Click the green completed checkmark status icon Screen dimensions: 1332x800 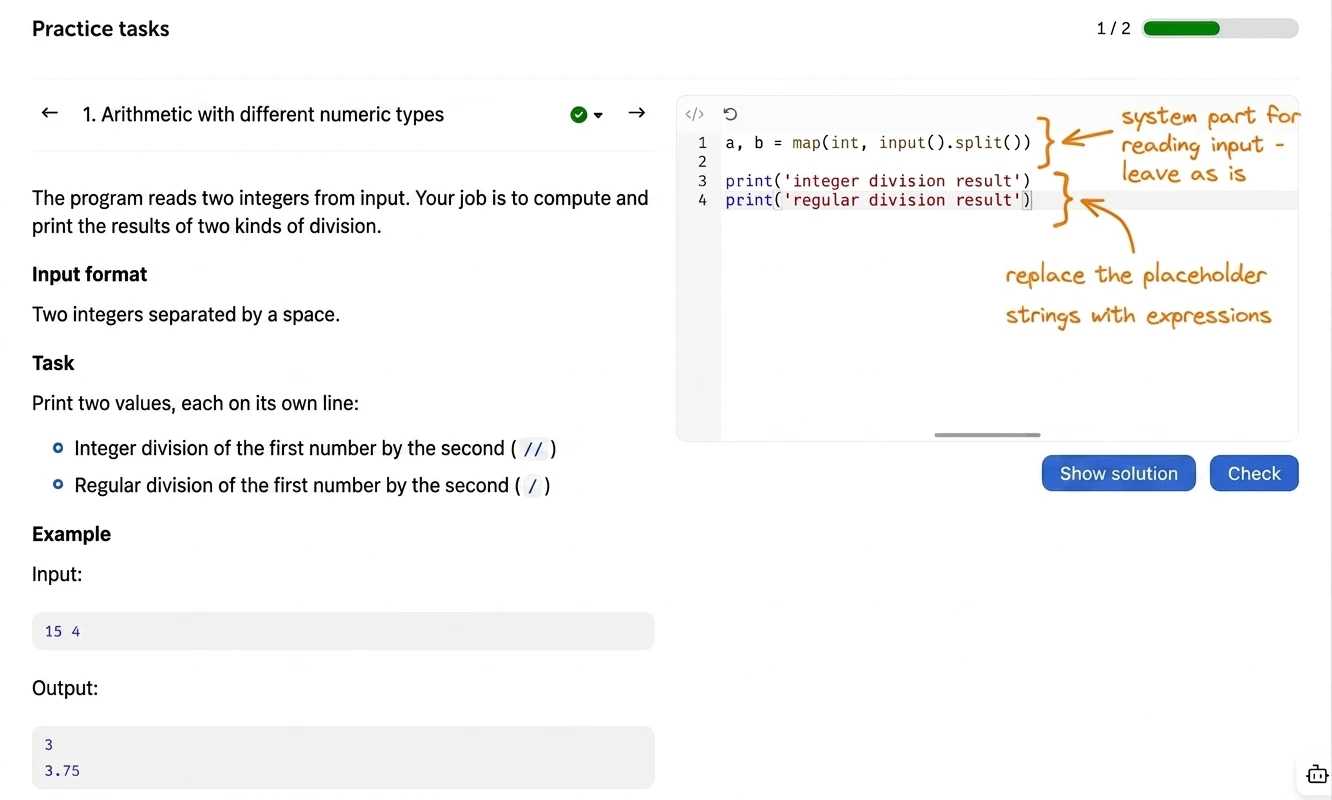578,115
